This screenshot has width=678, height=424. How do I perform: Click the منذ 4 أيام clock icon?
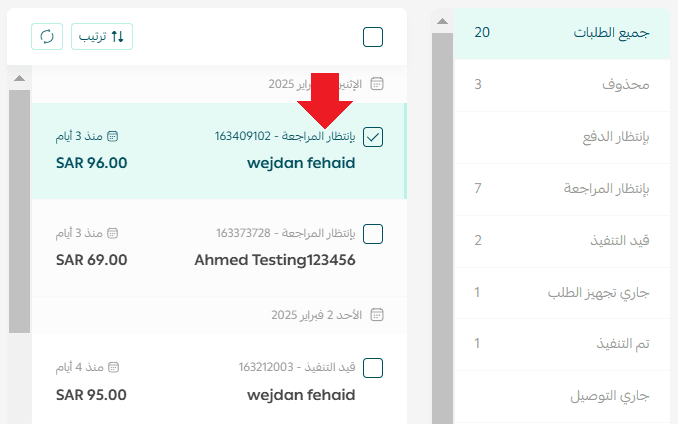tap(113, 367)
